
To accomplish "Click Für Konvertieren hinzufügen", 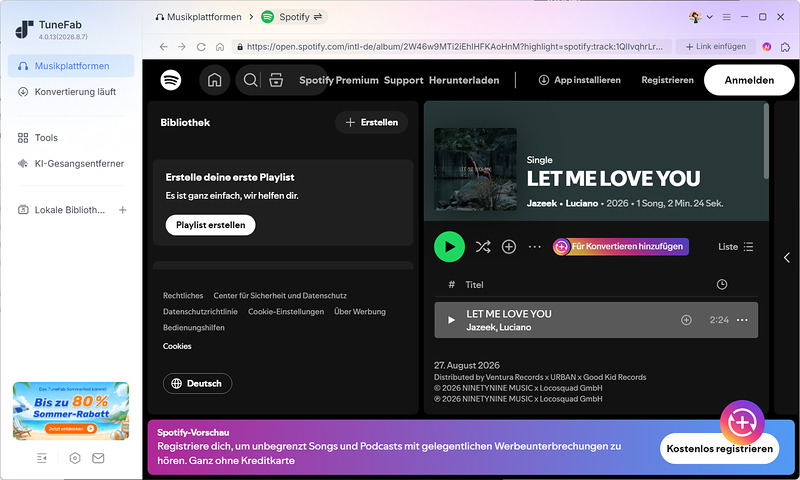I will (620, 247).
